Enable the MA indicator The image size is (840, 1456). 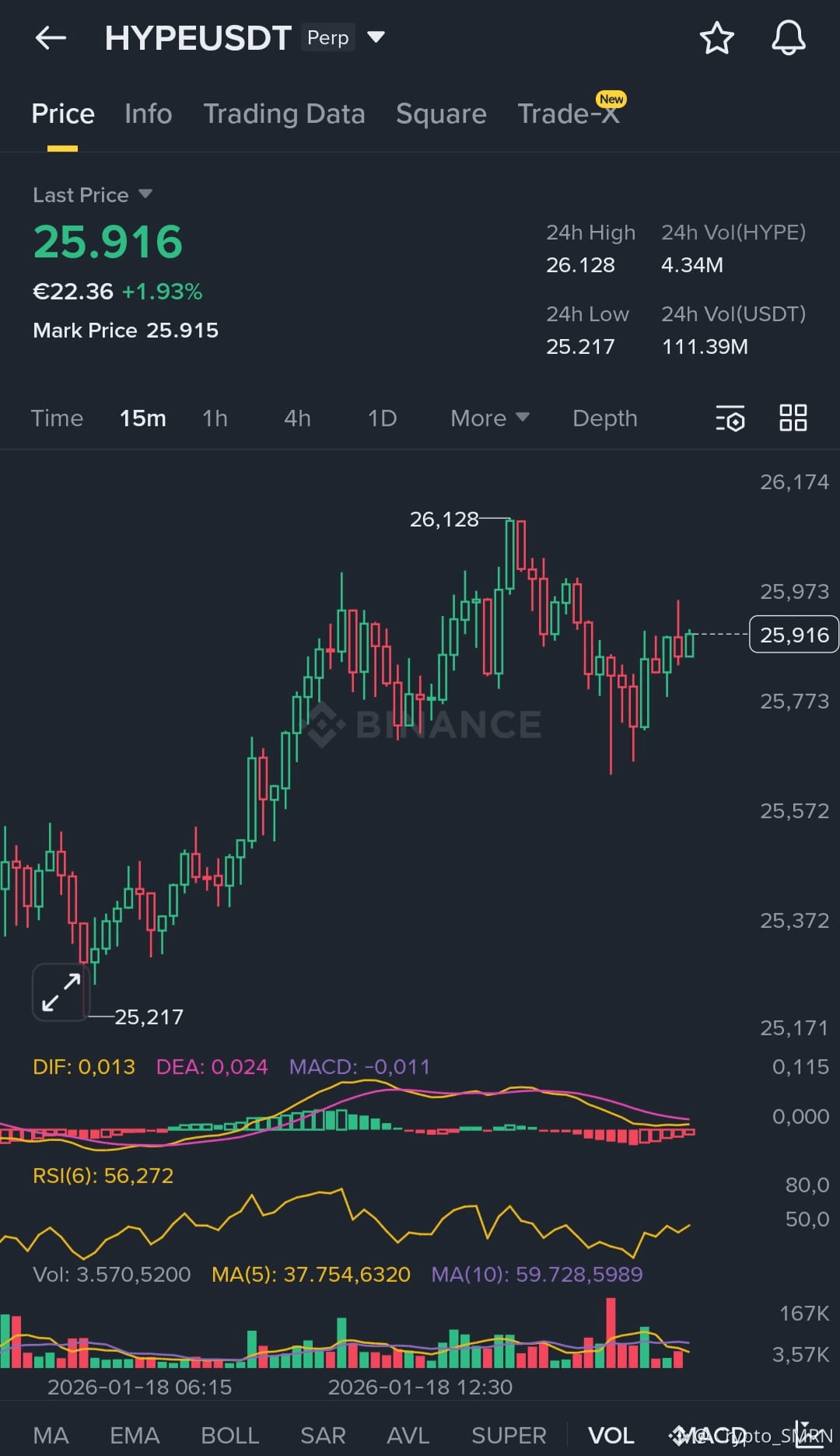point(51,1435)
